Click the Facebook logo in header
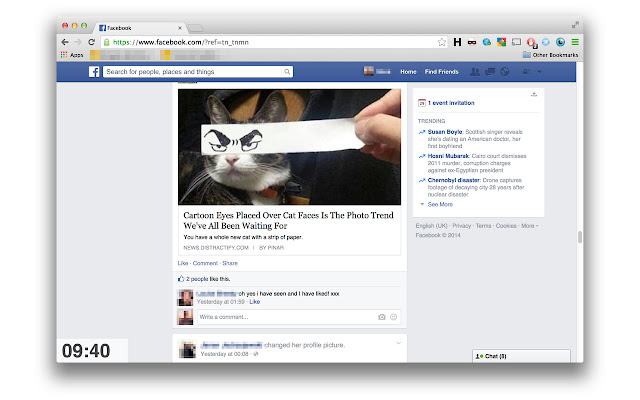Viewport: 640px width, 400px height. [96, 72]
